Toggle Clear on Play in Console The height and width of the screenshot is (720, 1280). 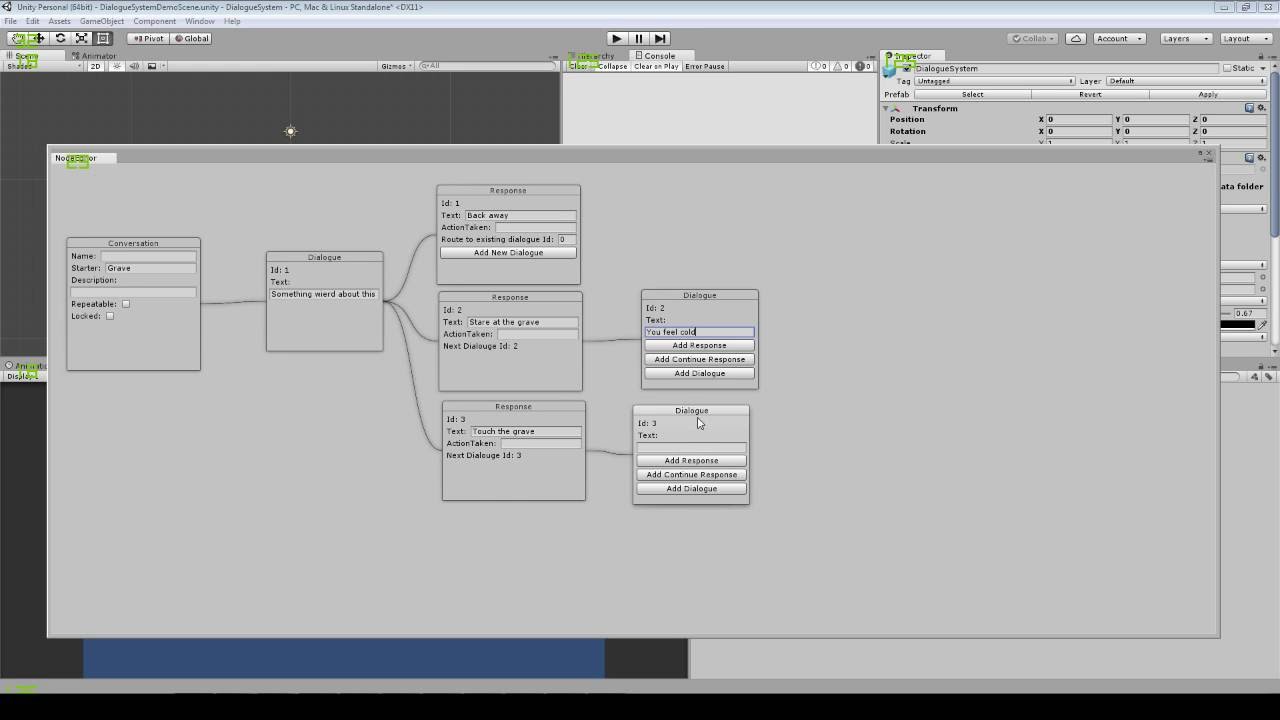(x=656, y=66)
